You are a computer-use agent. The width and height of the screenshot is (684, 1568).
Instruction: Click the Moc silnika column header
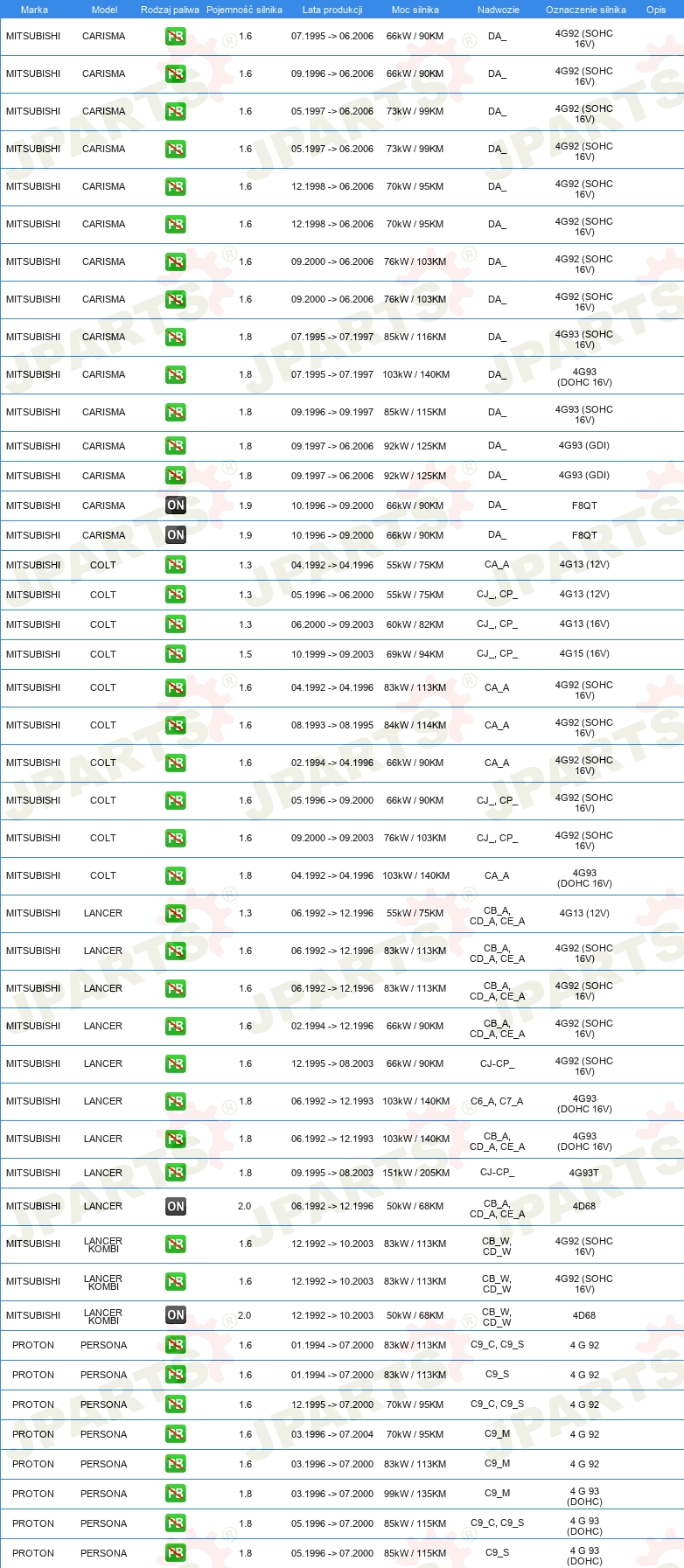pyautogui.click(x=415, y=10)
